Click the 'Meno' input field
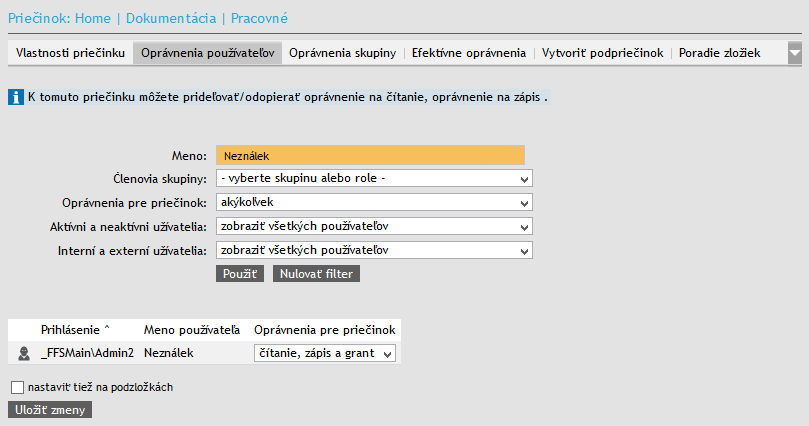The image size is (809, 426). (x=370, y=155)
